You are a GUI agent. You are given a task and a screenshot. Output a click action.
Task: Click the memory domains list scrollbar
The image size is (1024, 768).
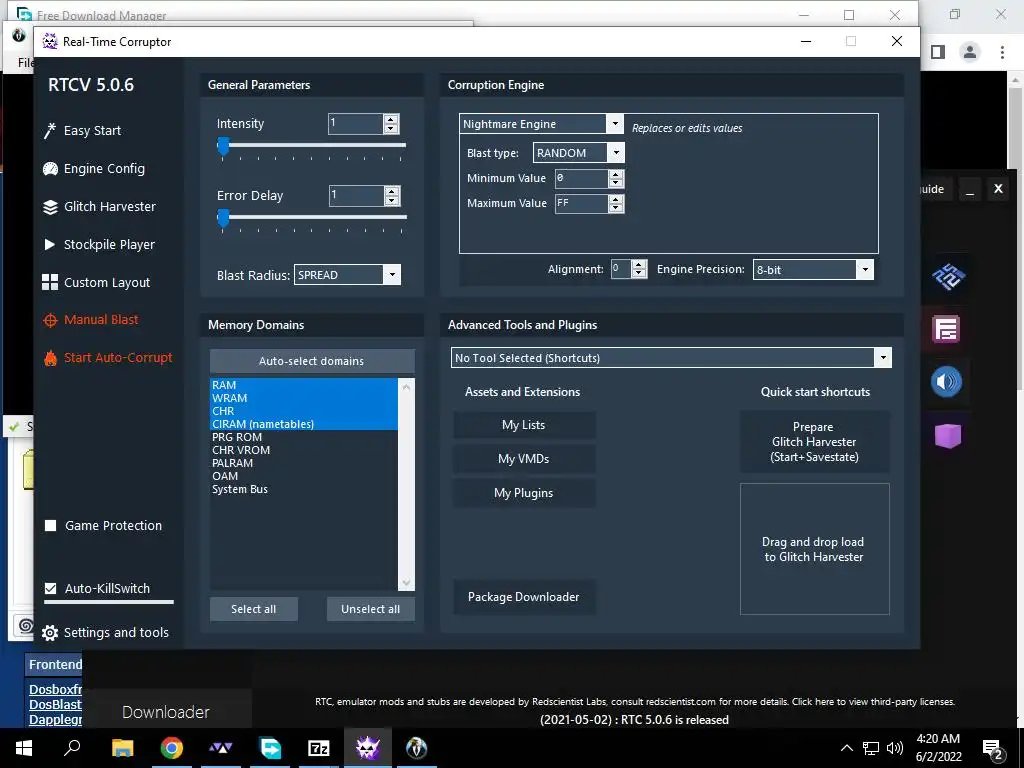(x=406, y=484)
